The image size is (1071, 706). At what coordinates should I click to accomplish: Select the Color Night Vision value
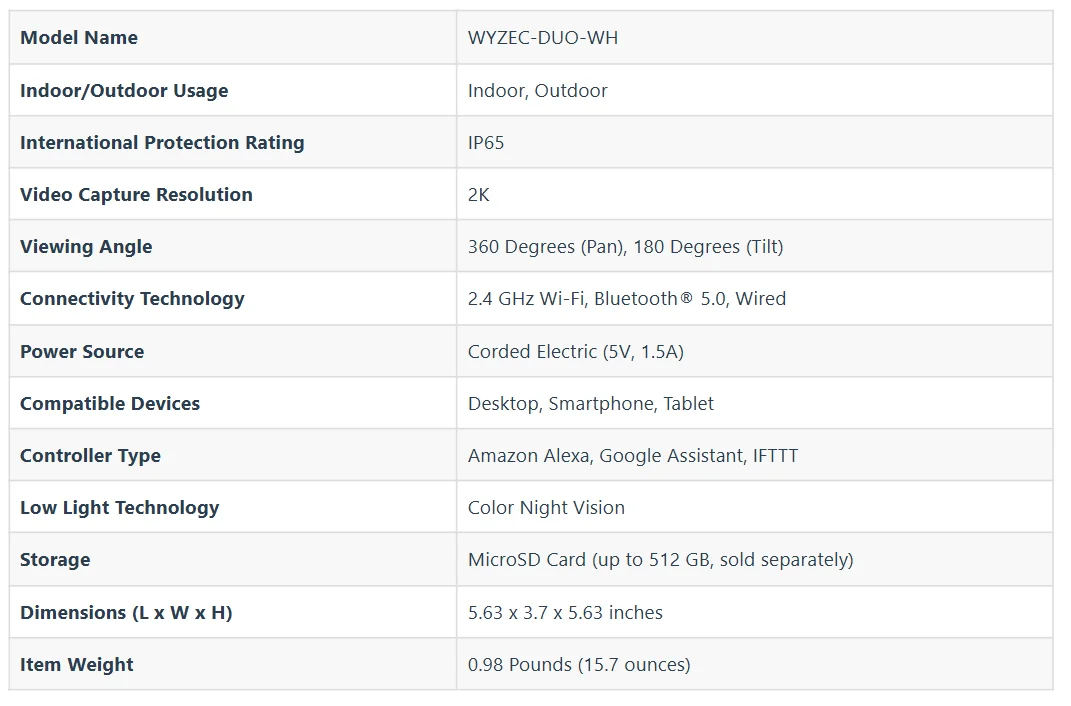point(546,507)
